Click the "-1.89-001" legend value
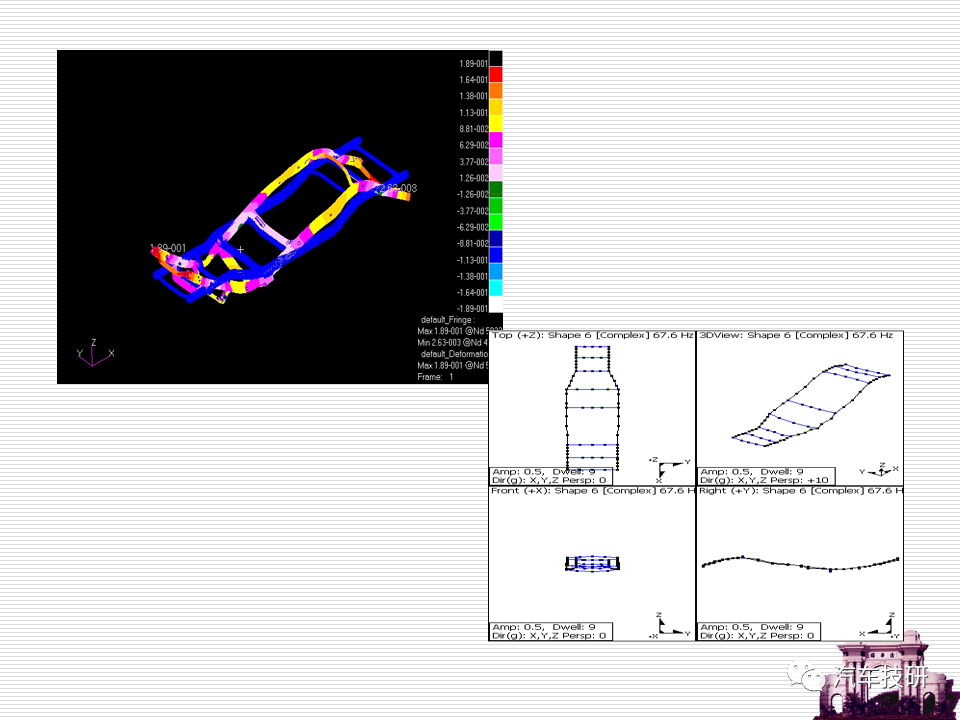The width and height of the screenshot is (960, 720). 473,309
